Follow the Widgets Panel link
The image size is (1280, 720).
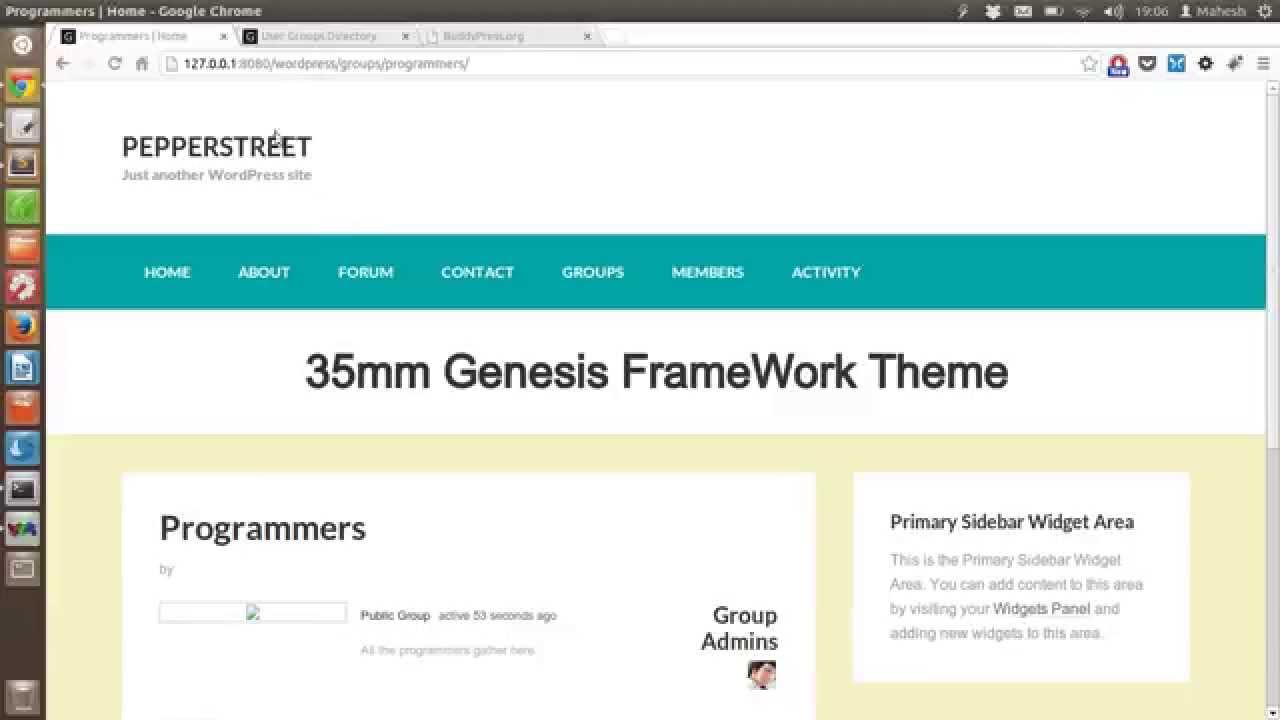1041,609
